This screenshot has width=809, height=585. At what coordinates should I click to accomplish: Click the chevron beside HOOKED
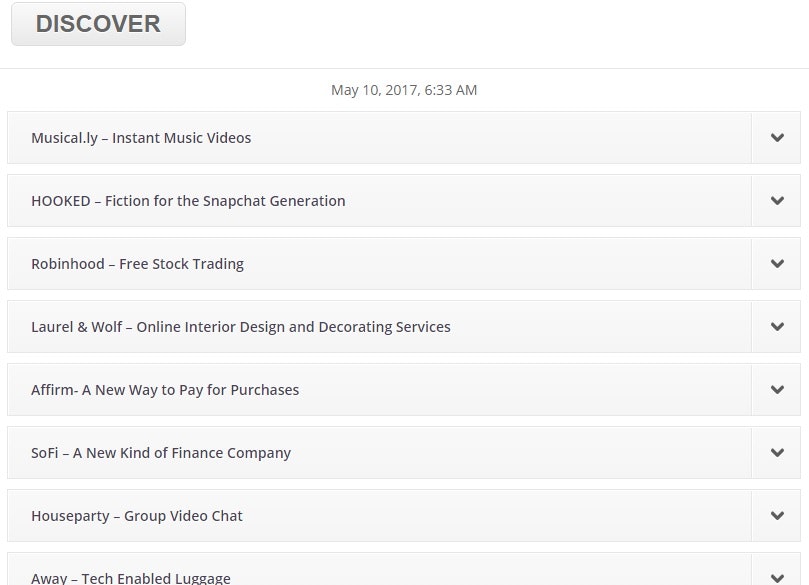pos(777,201)
